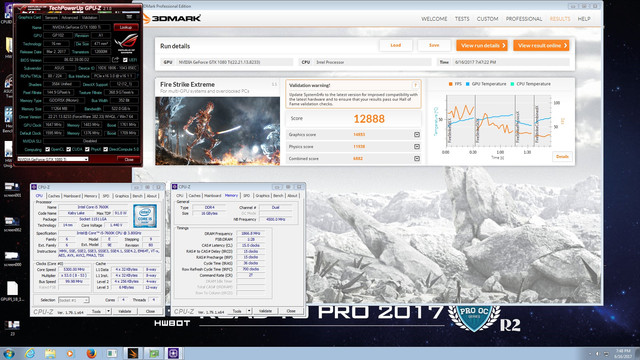Screen dimensions: 640x360
Task: Click the Intel Core i5 logo in CPU-Z
Action: (145, 216)
